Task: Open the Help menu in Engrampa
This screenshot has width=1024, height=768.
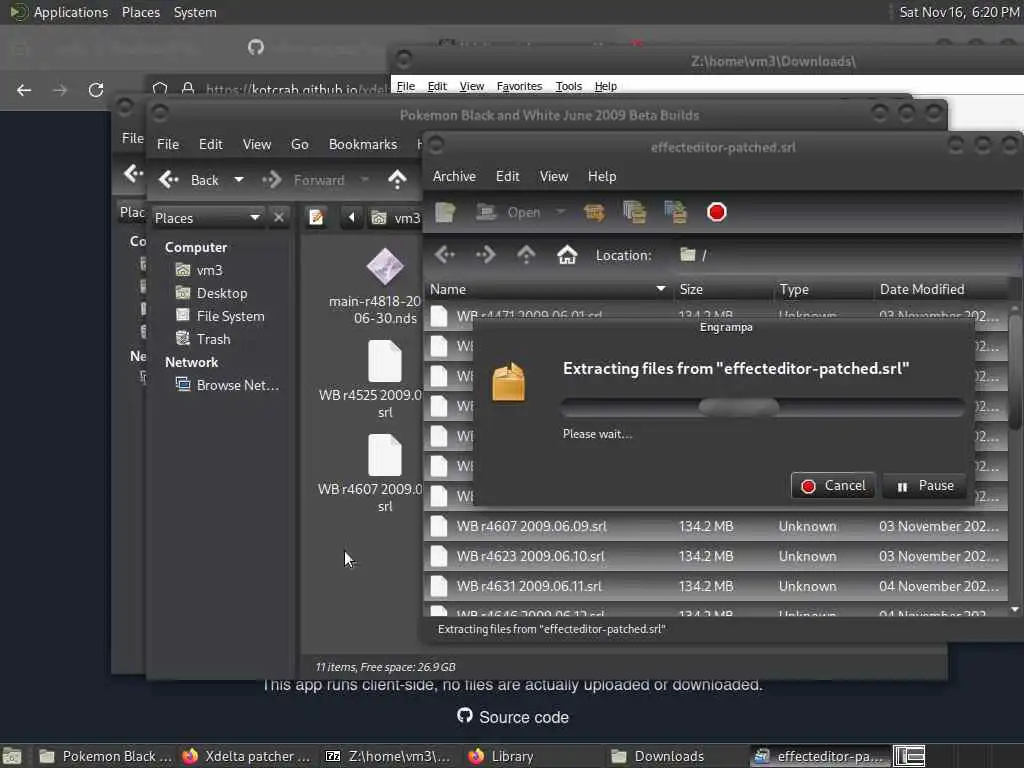Action: point(601,176)
